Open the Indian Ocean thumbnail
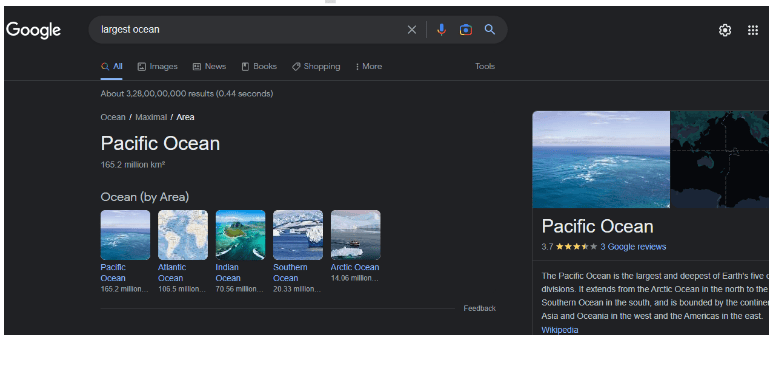Screen dimensions: 769x367 (x=240, y=235)
